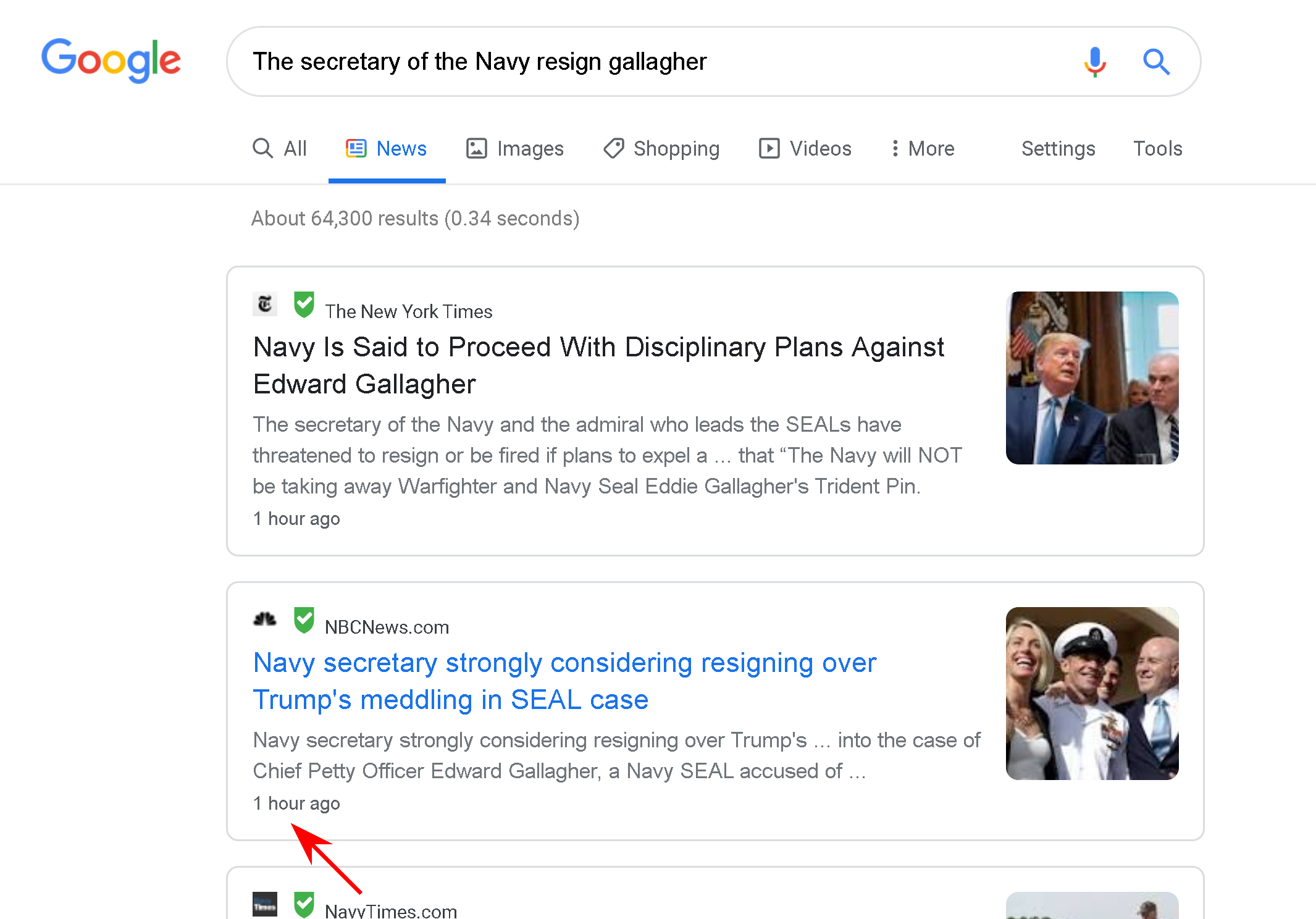Click the Trump photo thumbnail

1092,378
